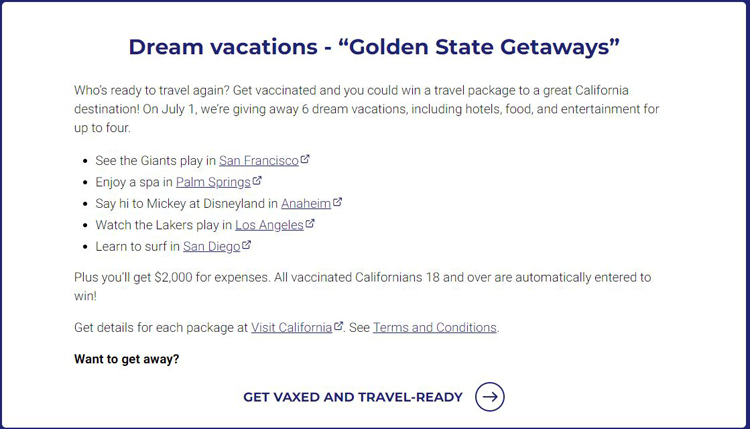Click the external-link icon next to Anaheim
Viewport: 750px width, 429px height.
(337, 202)
